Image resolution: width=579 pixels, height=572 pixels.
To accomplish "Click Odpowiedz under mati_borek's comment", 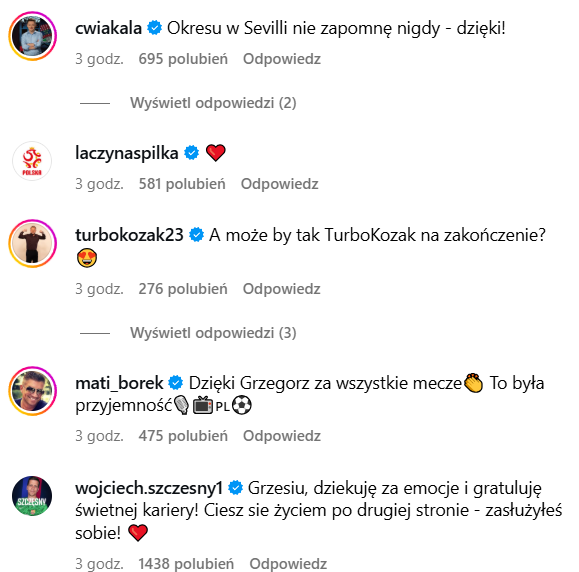I will (282, 436).
